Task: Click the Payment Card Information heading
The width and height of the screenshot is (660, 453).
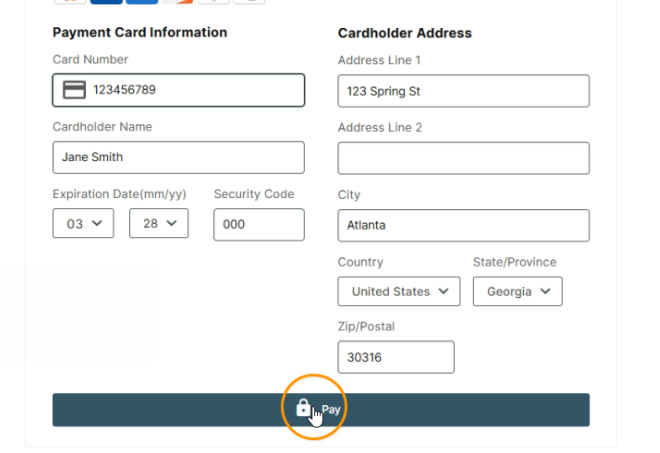Action: 140,32
